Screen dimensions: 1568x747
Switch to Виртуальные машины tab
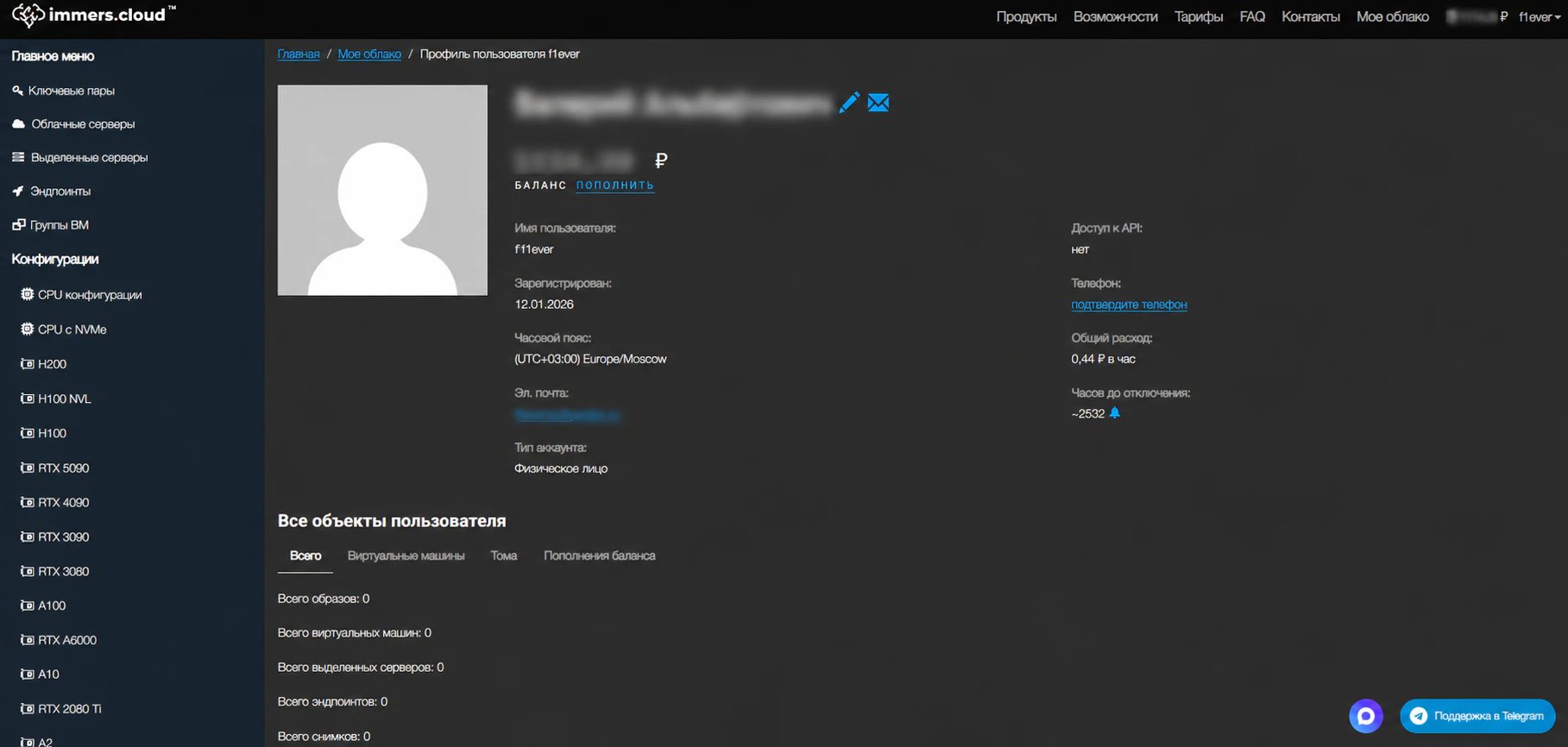tap(406, 556)
